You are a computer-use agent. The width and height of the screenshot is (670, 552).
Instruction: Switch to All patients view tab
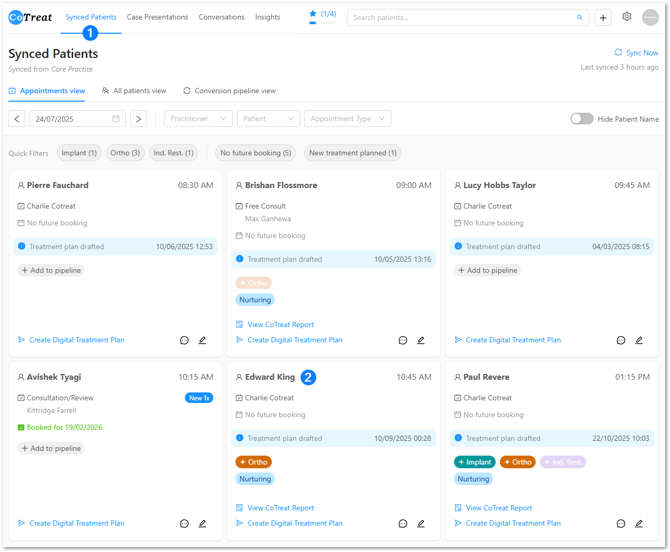tap(134, 91)
